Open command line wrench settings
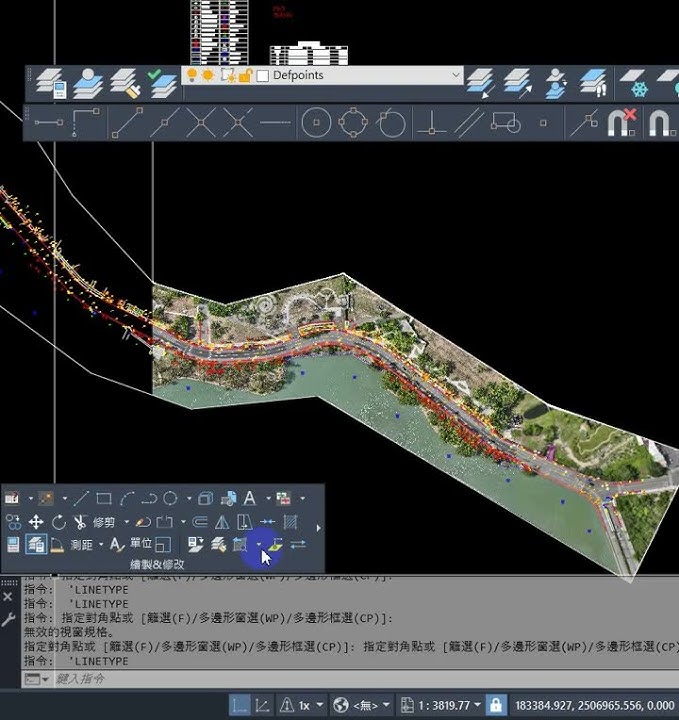This screenshot has height=720, width=679. (8, 620)
